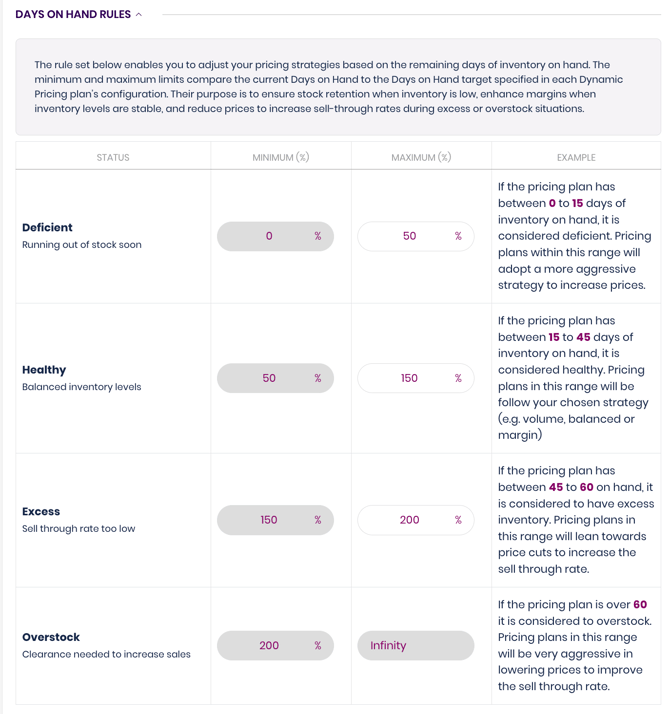Screen dimensions: 670x714
Task: Click the Excess minimum value of 150
Action: (x=268, y=520)
